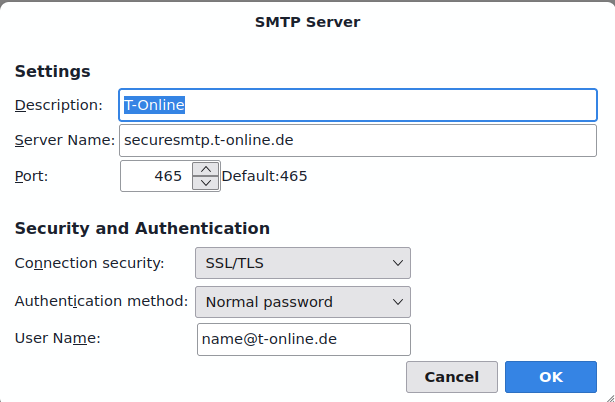Grab the dialog resize grip corner
This screenshot has width=615, height=402.
[610, 398]
